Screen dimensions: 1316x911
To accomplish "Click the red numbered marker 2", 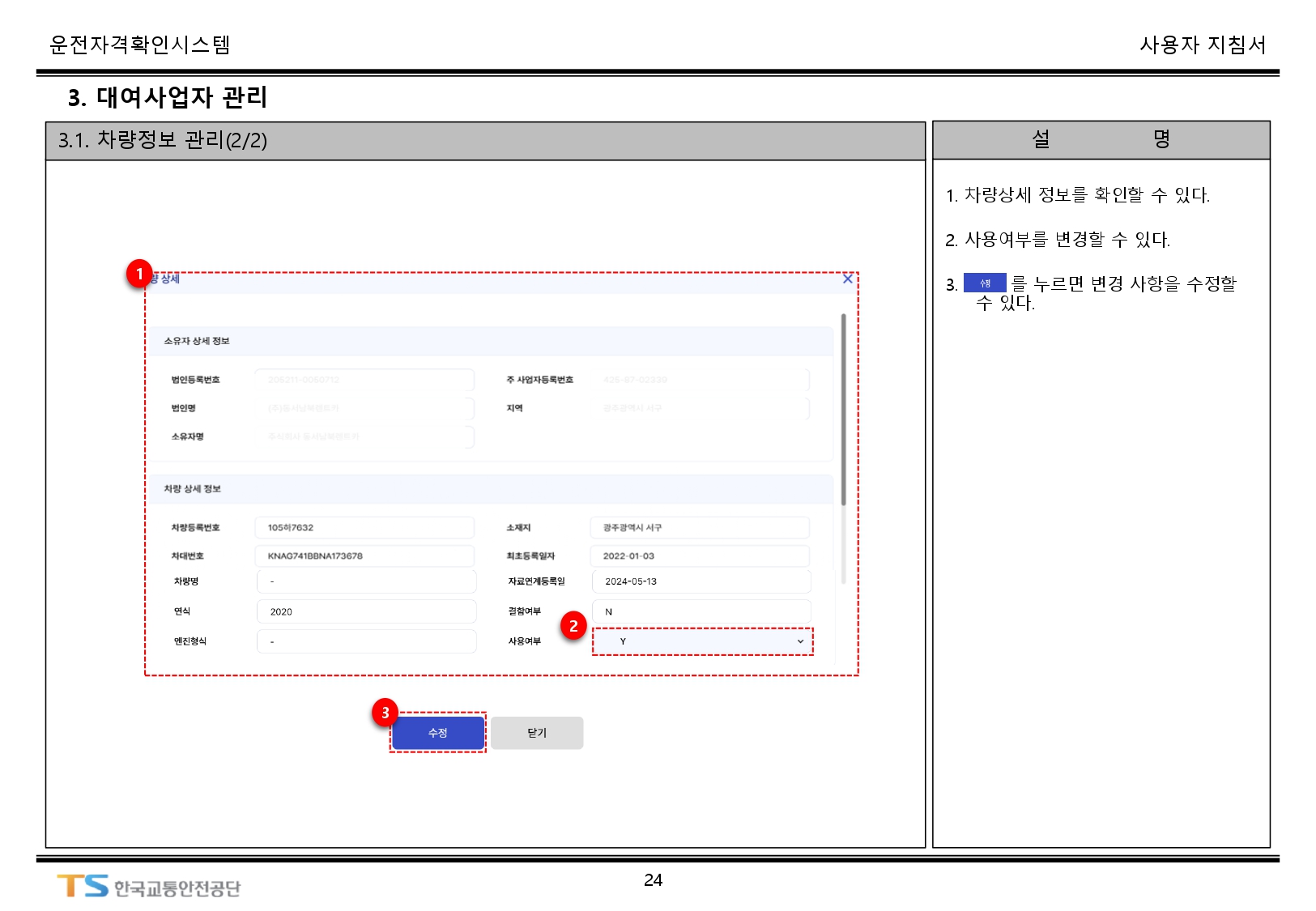I will (x=573, y=625).
